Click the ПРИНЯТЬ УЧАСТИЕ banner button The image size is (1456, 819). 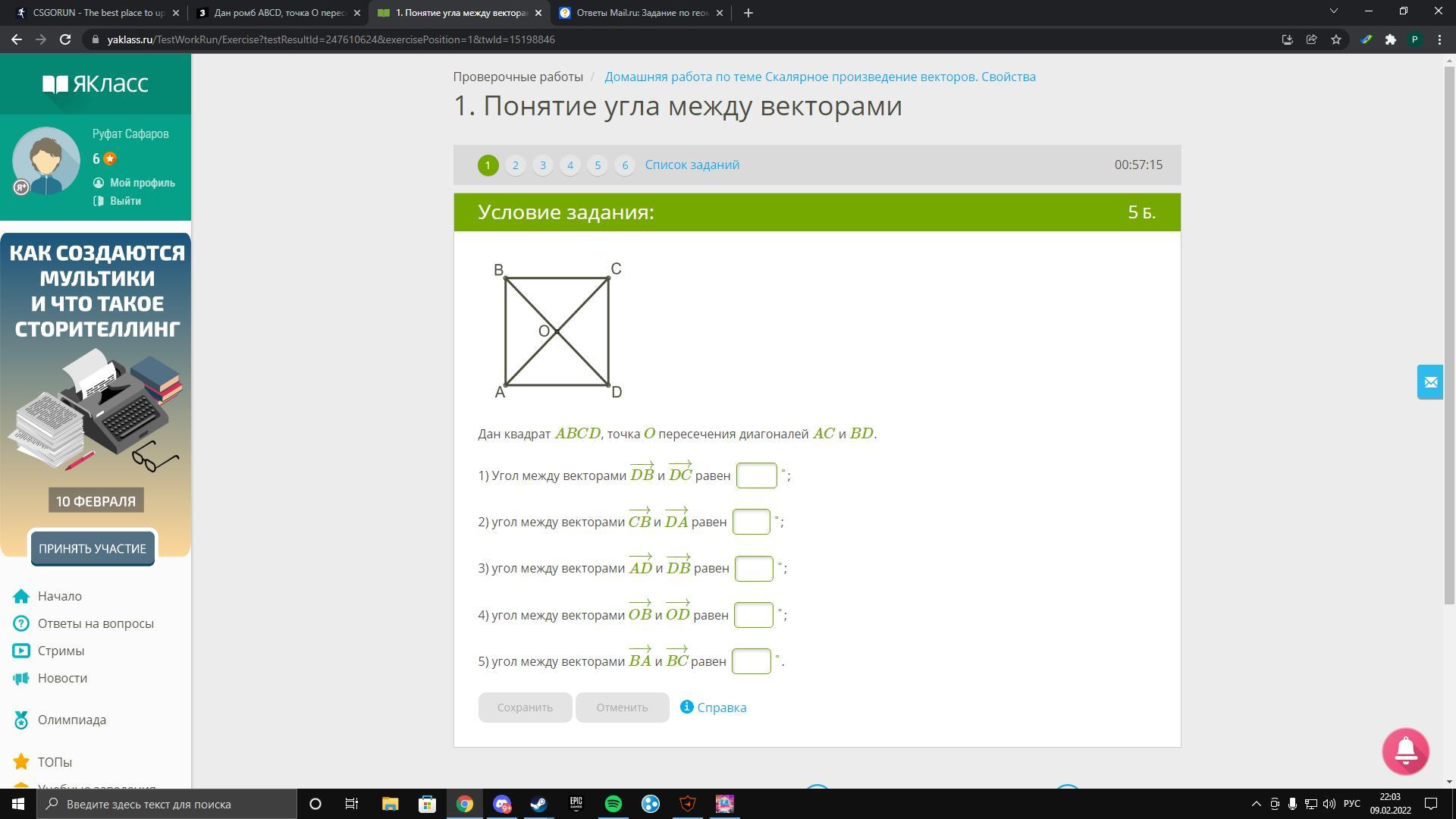[93, 548]
